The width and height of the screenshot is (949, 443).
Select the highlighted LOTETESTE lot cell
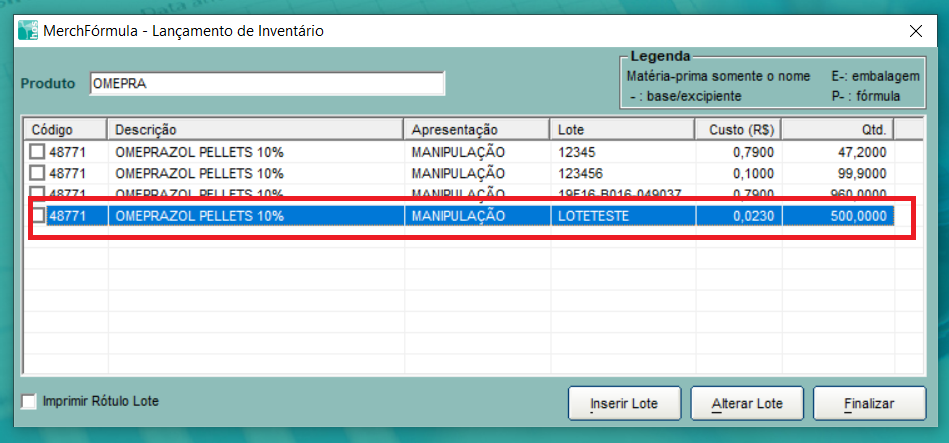622,216
